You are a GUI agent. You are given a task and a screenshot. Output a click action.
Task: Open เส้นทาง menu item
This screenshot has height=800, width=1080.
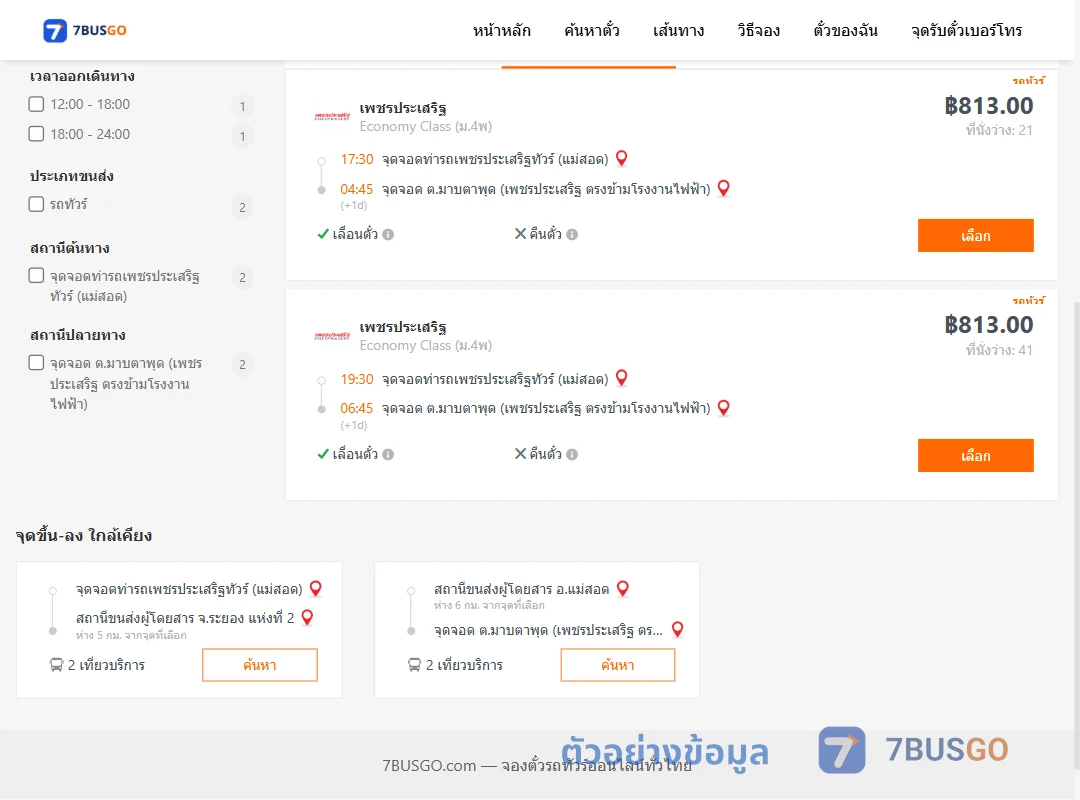pyautogui.click(x=678, y=30)
